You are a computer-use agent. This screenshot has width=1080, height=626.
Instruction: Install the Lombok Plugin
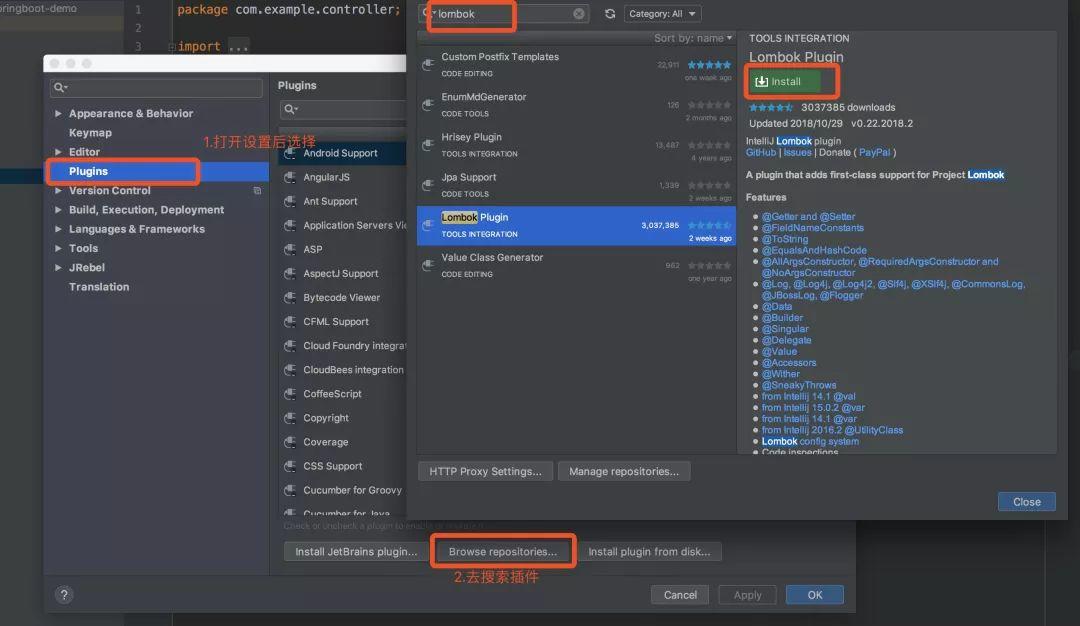(785, 81)
